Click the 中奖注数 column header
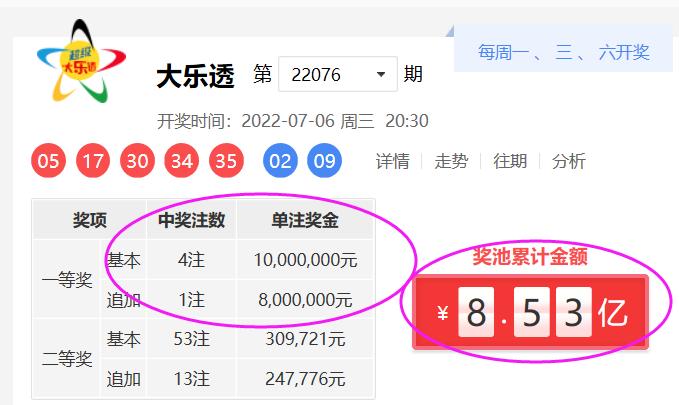The height and width of the screenshot is (405, 679). click(x=191, y=220)
